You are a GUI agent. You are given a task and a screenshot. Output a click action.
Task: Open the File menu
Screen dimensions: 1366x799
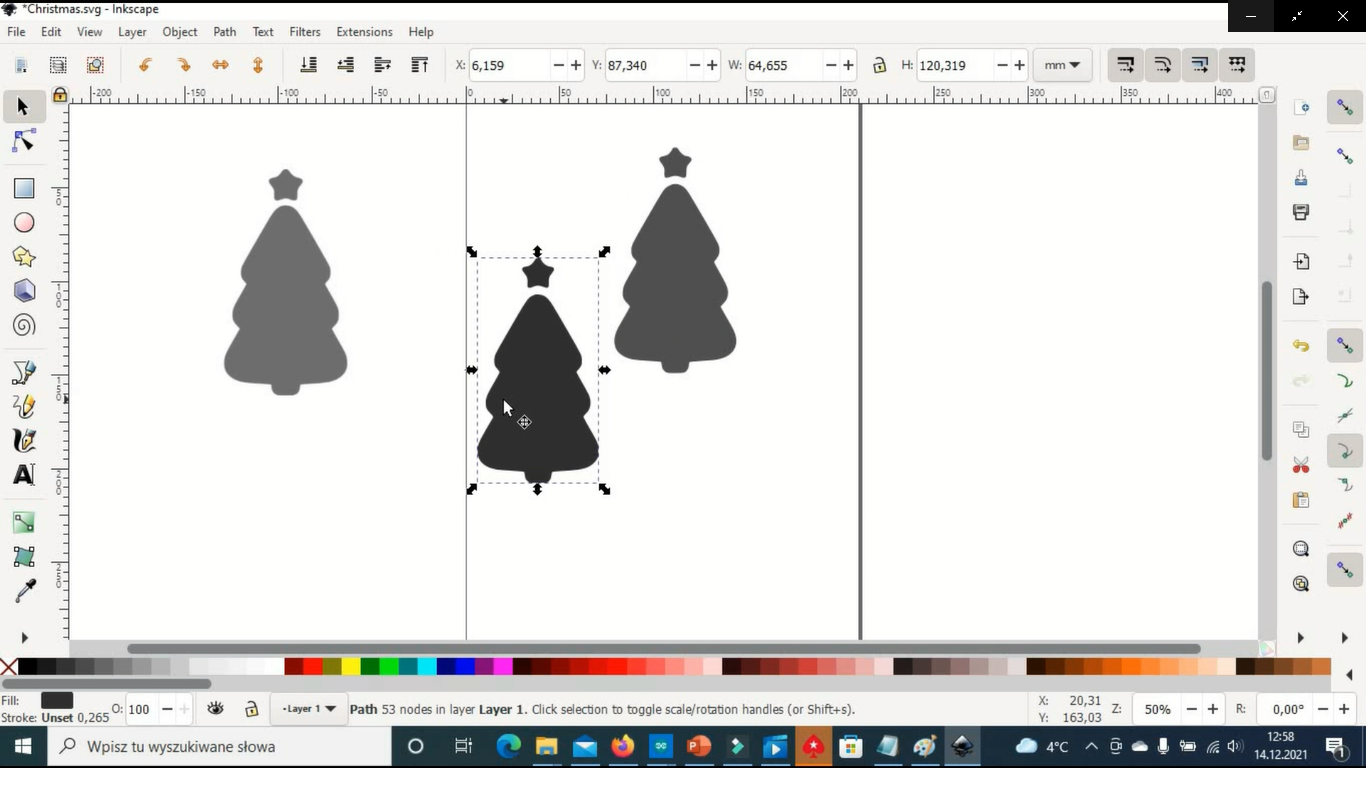[17, 32]
